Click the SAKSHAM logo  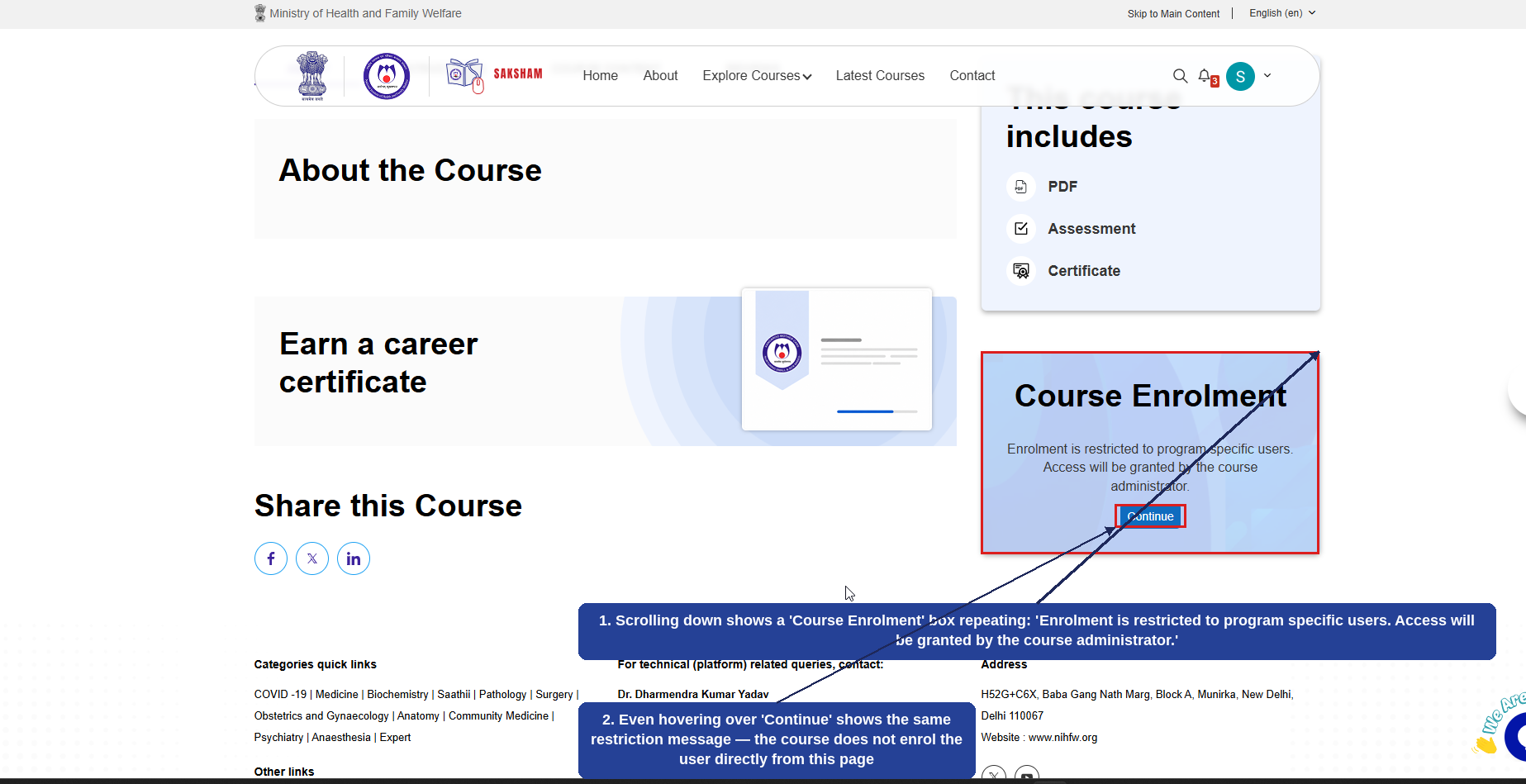tap(494, 75)
